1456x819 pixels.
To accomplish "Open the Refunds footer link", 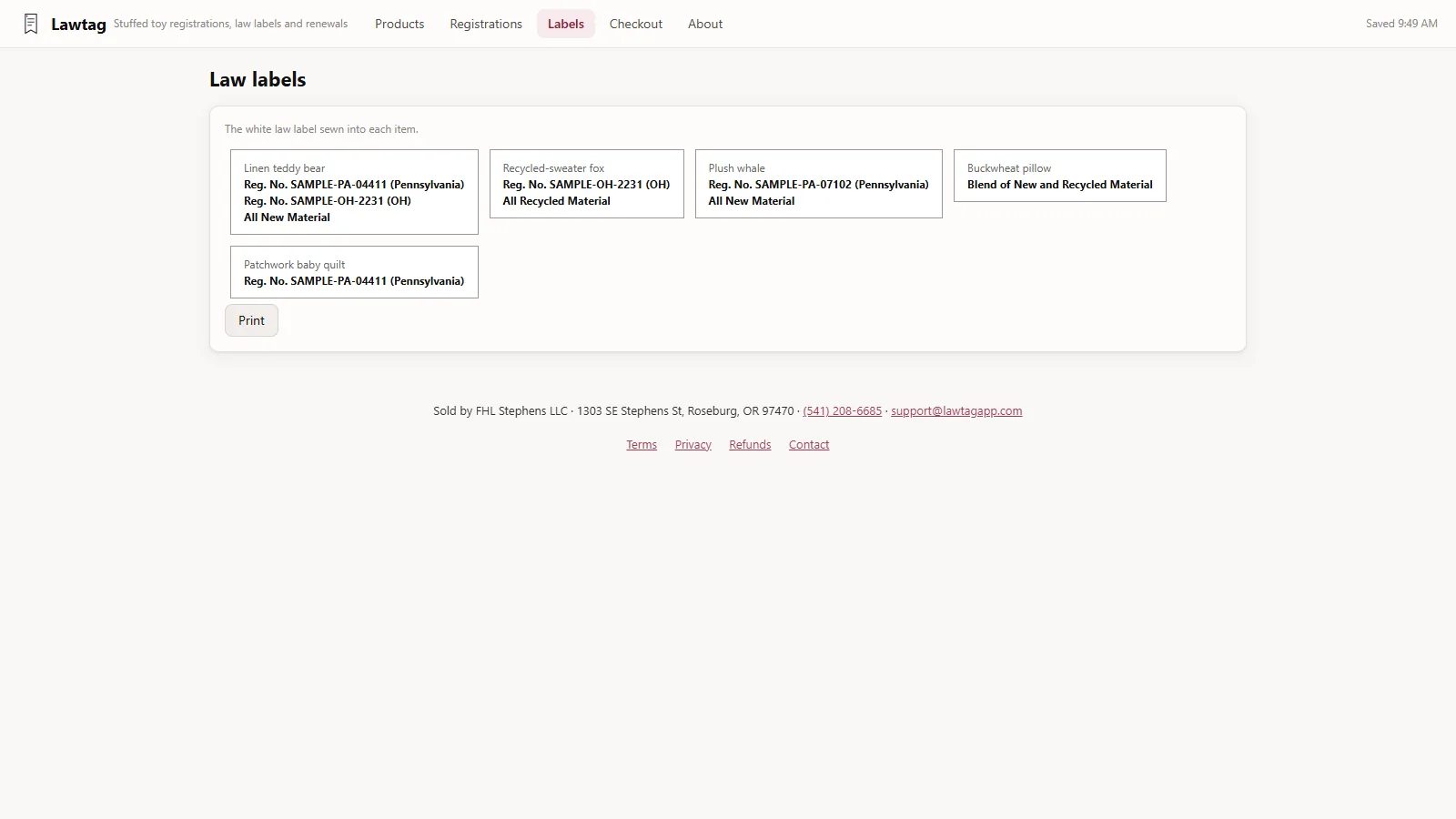I will click(750, 445).
